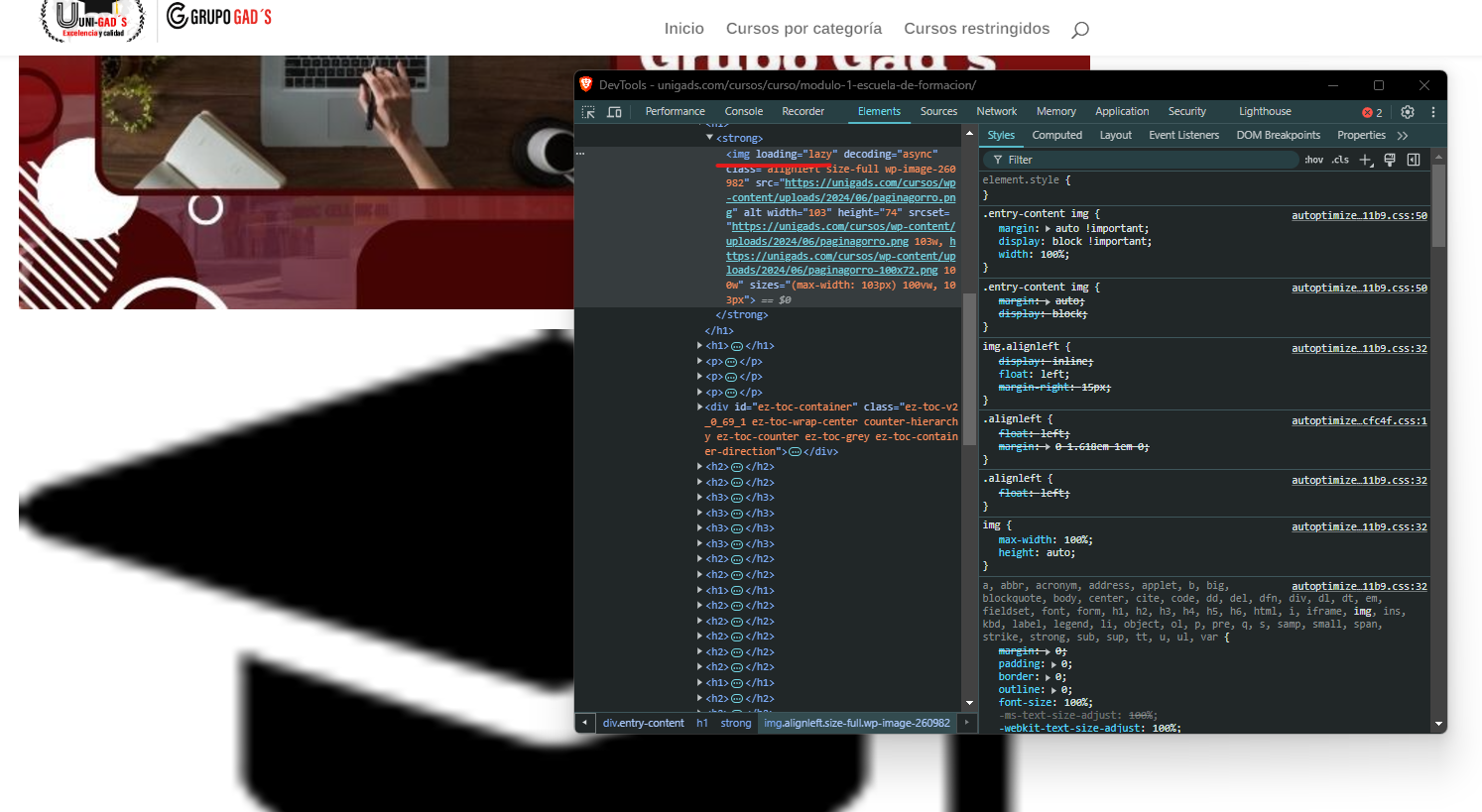Open the Network tab
Viewport: 1482px width, 812px height.
(996, 112)
